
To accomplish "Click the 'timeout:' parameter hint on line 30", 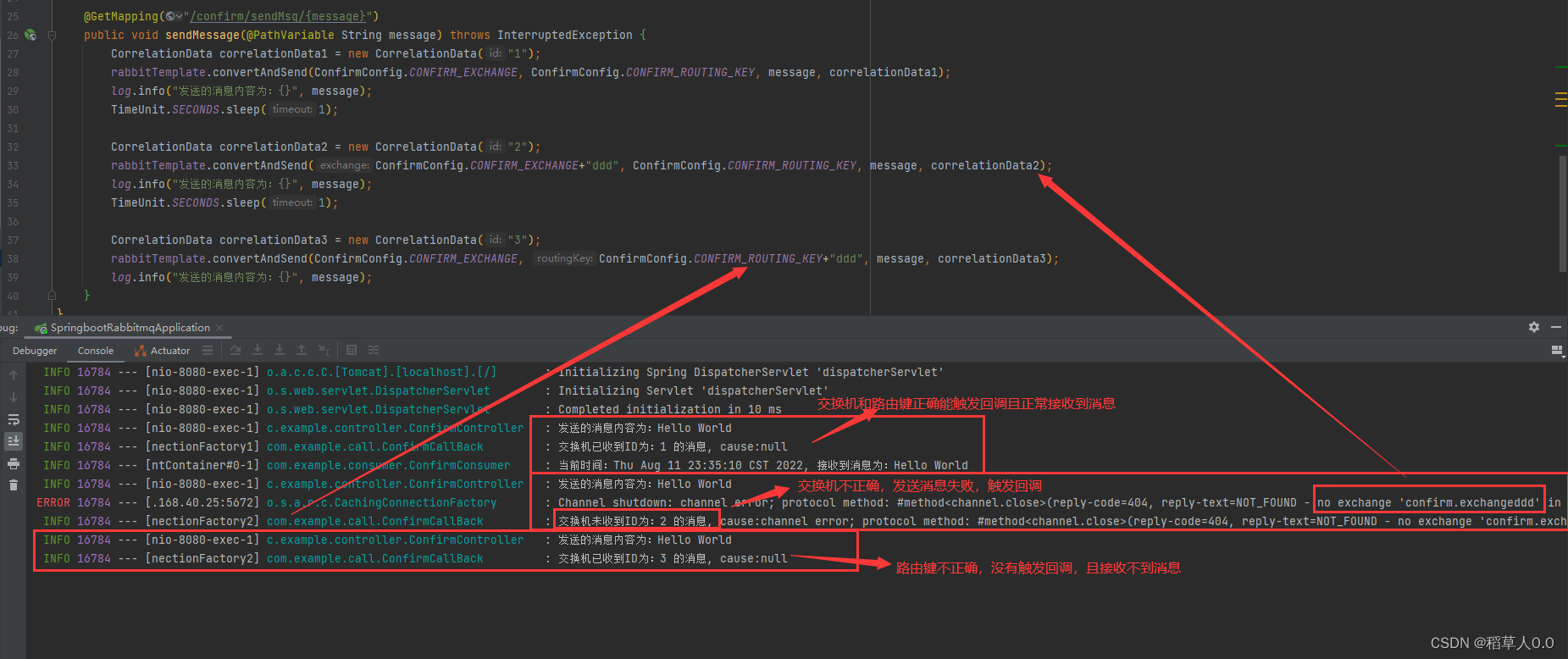I will pos(292,109).
